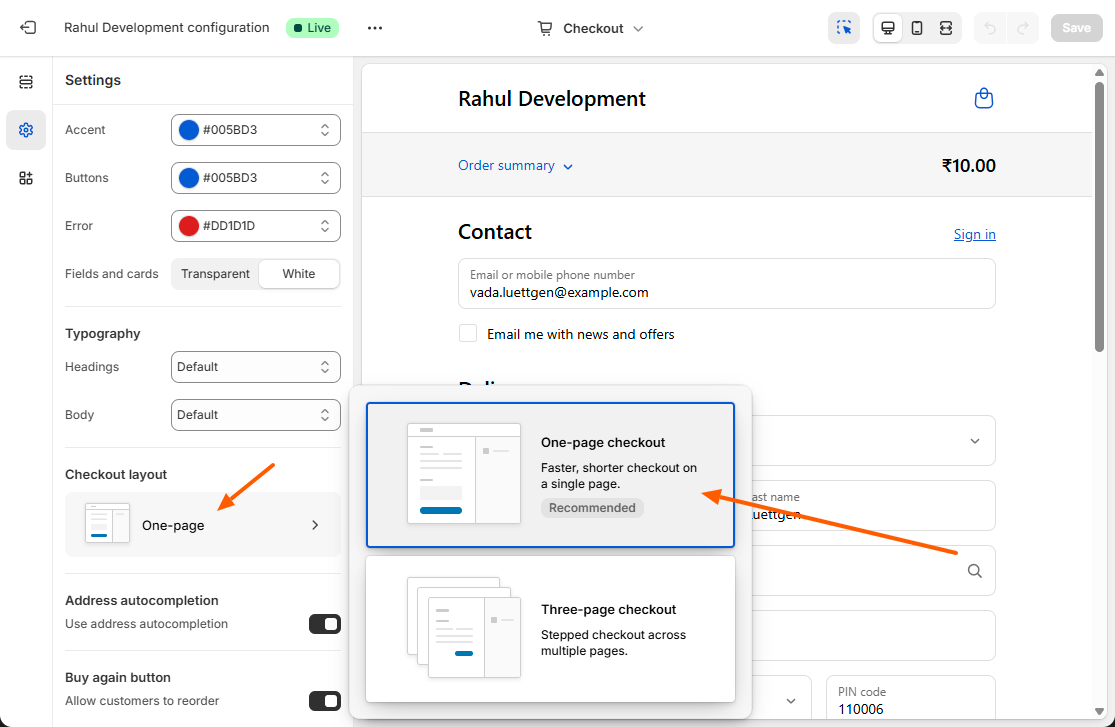Open the Headings font dropdown
The image size is (1115, 727).
point(256,367)
